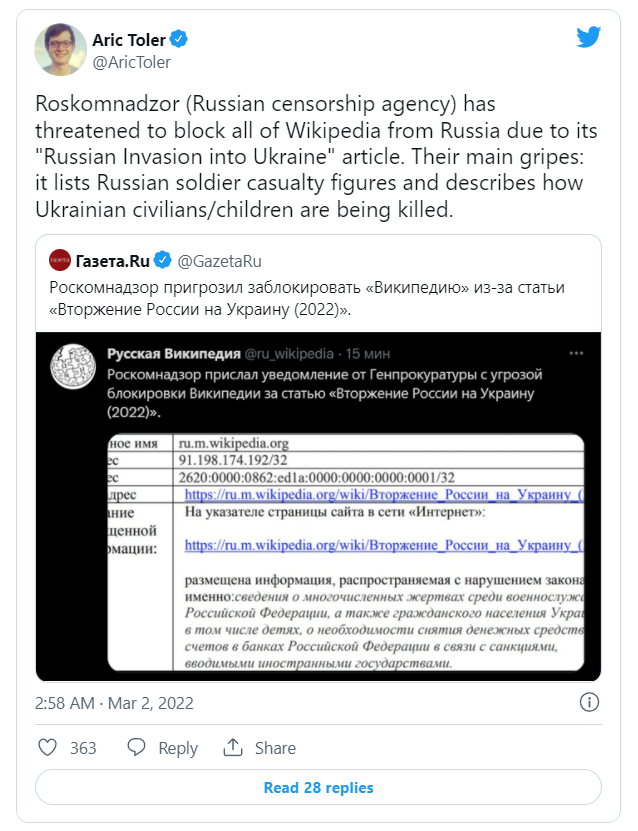Open the Aric Toler display name
The height and width of the screenshot is (831, 638).
click(128, 40)
